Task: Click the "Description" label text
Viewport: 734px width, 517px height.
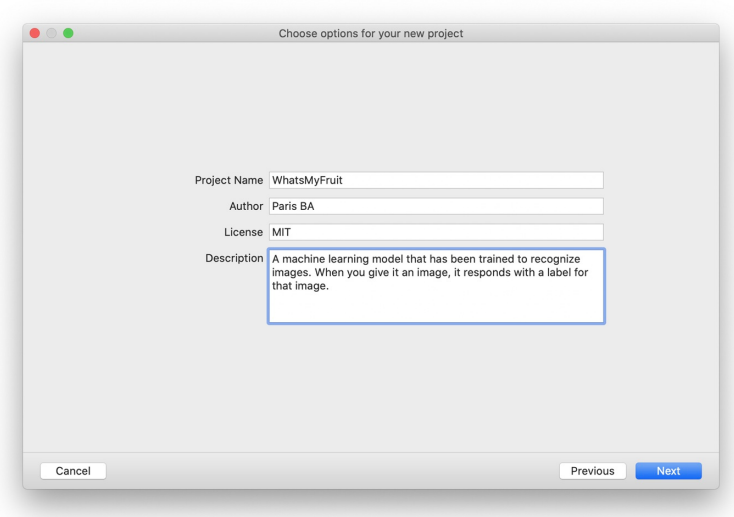Action: tap(232, 258)
